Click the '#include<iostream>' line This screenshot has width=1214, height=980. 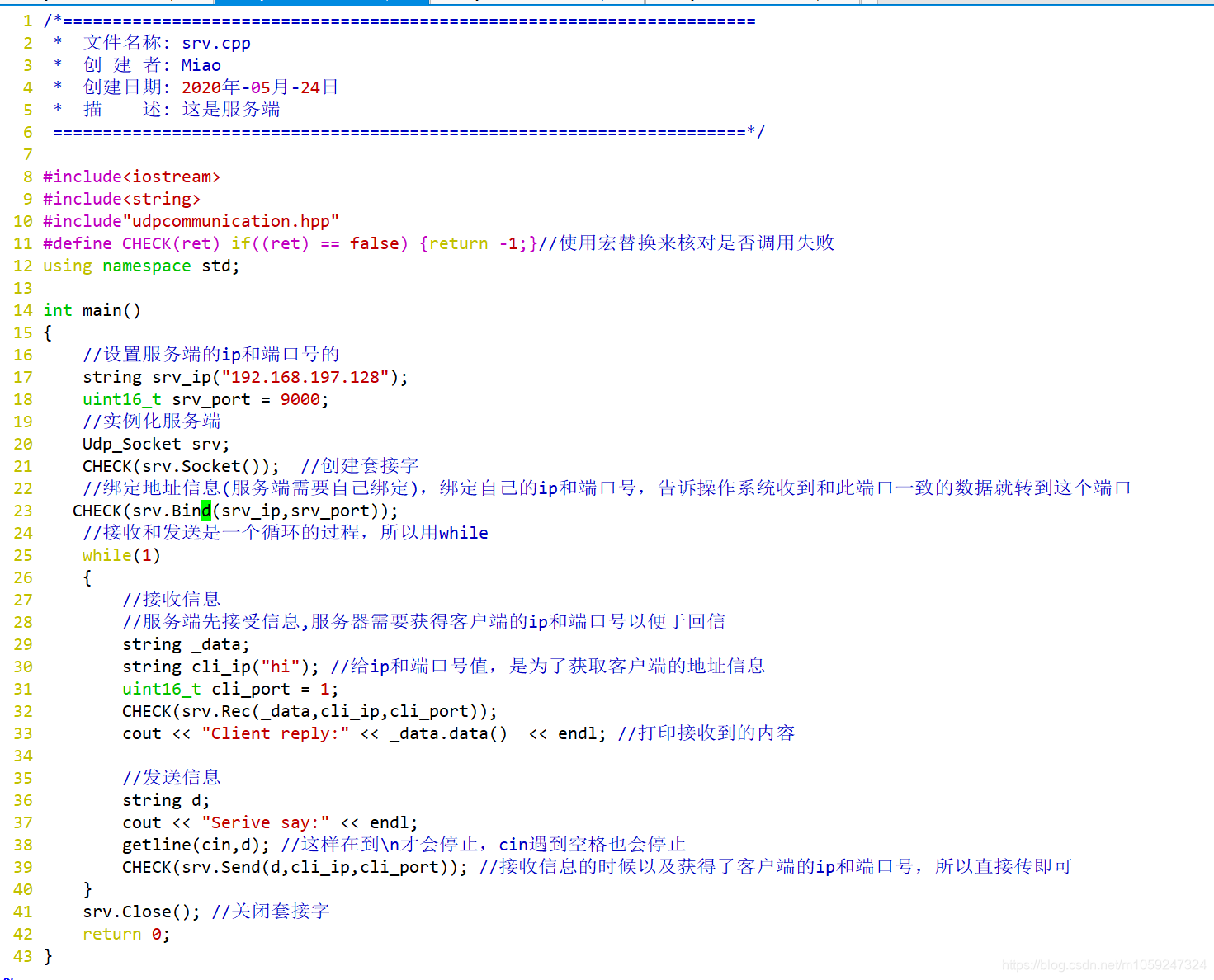[132, 177]
